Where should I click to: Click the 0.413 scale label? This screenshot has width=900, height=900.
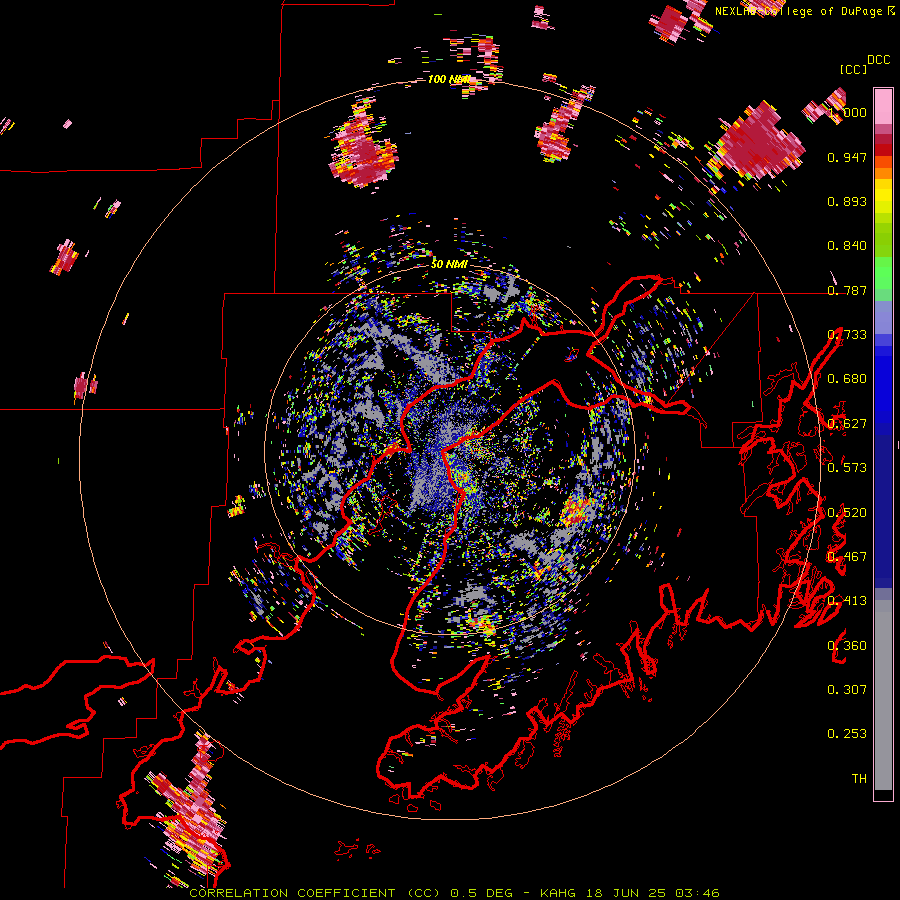pos(847,601)
